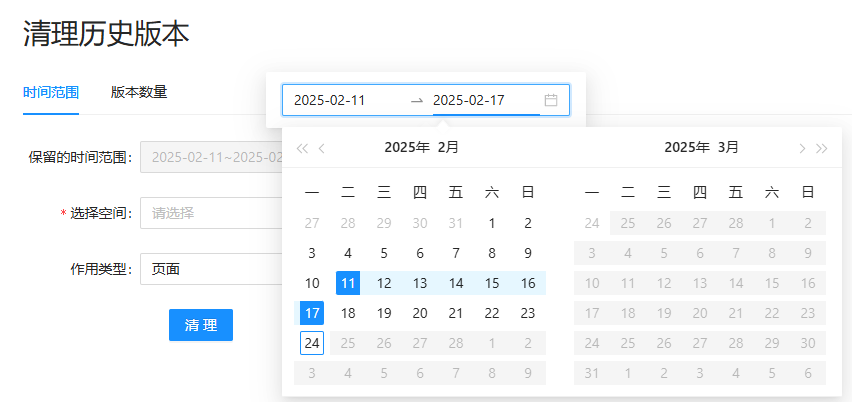Select February 11 in the calendar
Image resolution: width=852 pixels, height=402 pixels.
[348, 283]
